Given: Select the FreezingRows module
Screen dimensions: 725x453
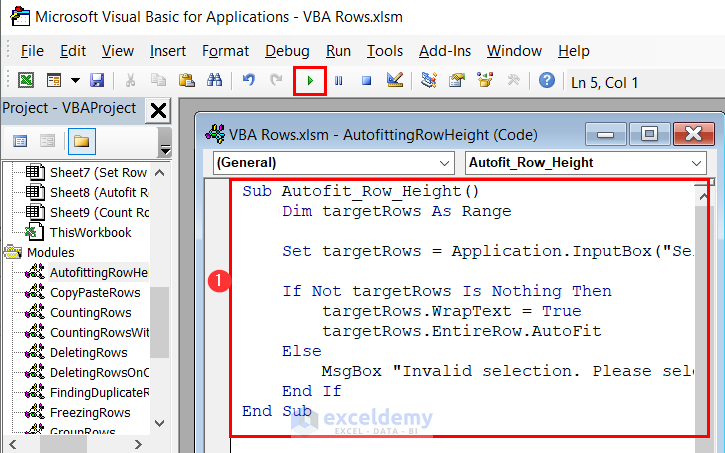Looking at the screenshot, I should (90, 412).
